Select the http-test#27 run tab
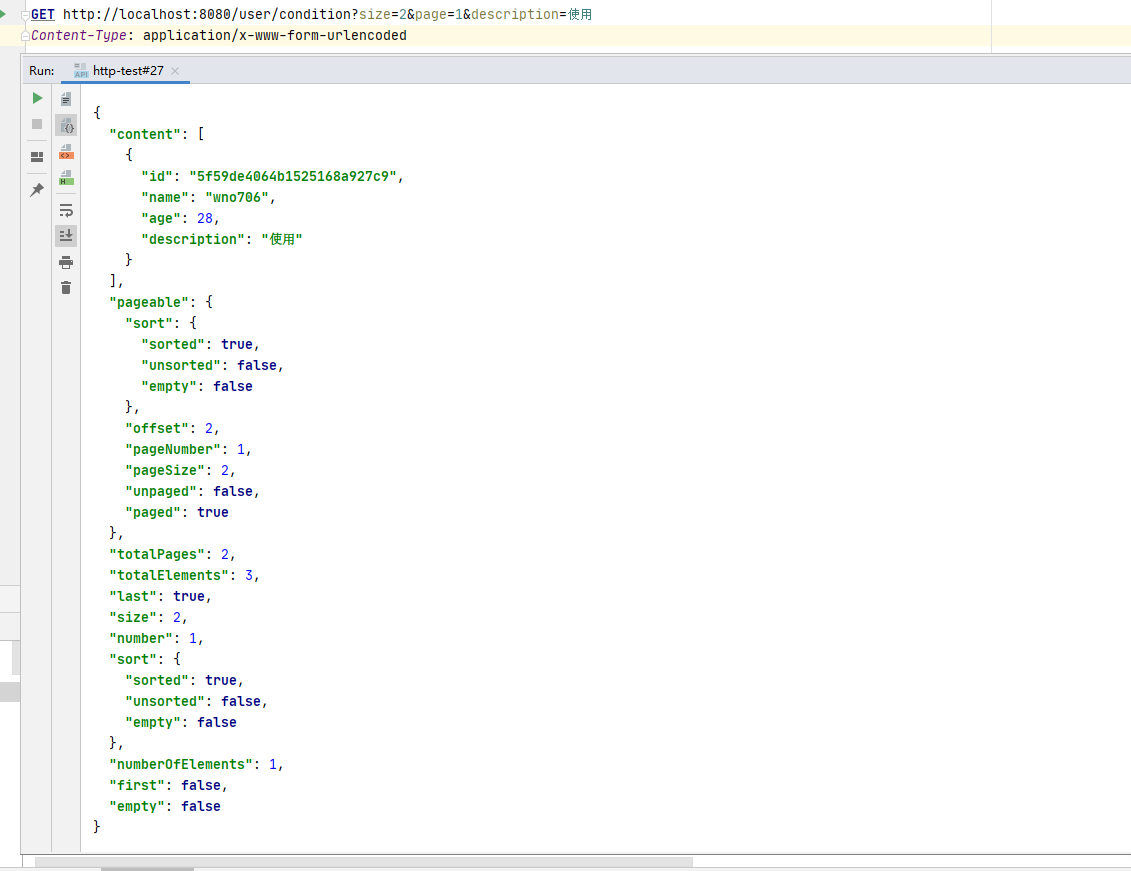1131x871 pixels. pos(127,71)
